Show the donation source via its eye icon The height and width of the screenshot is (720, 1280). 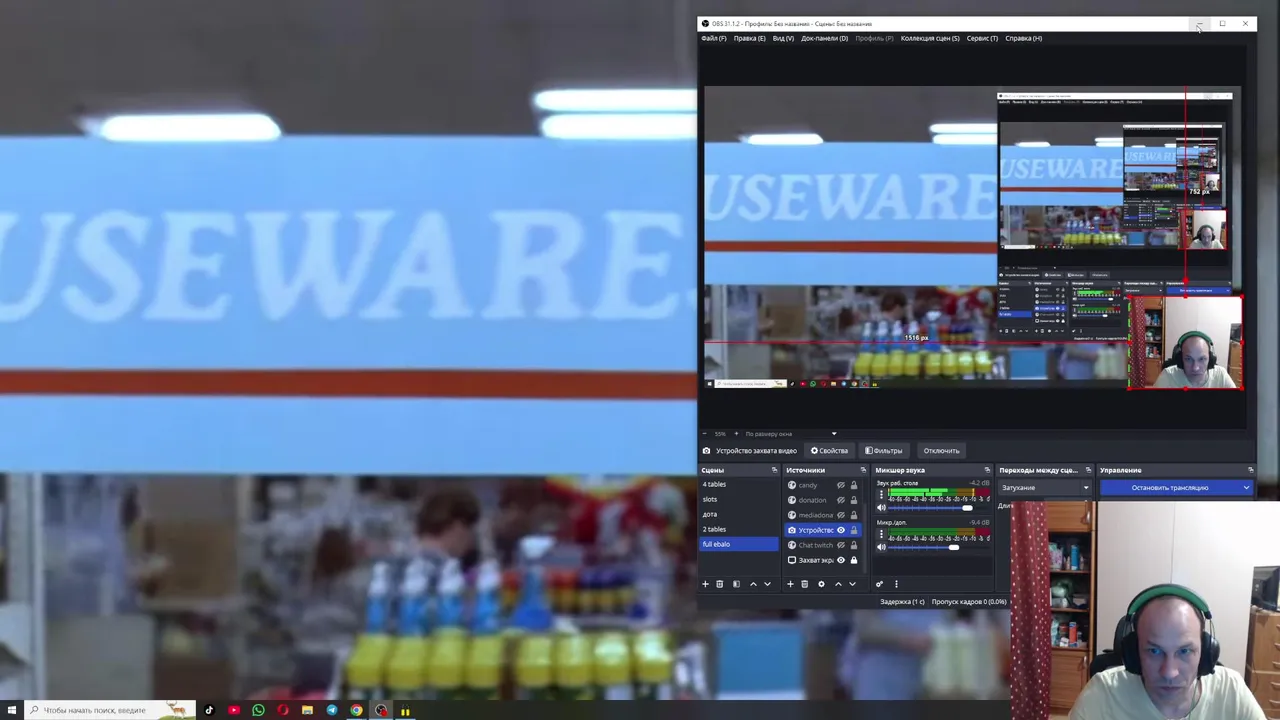840,500
